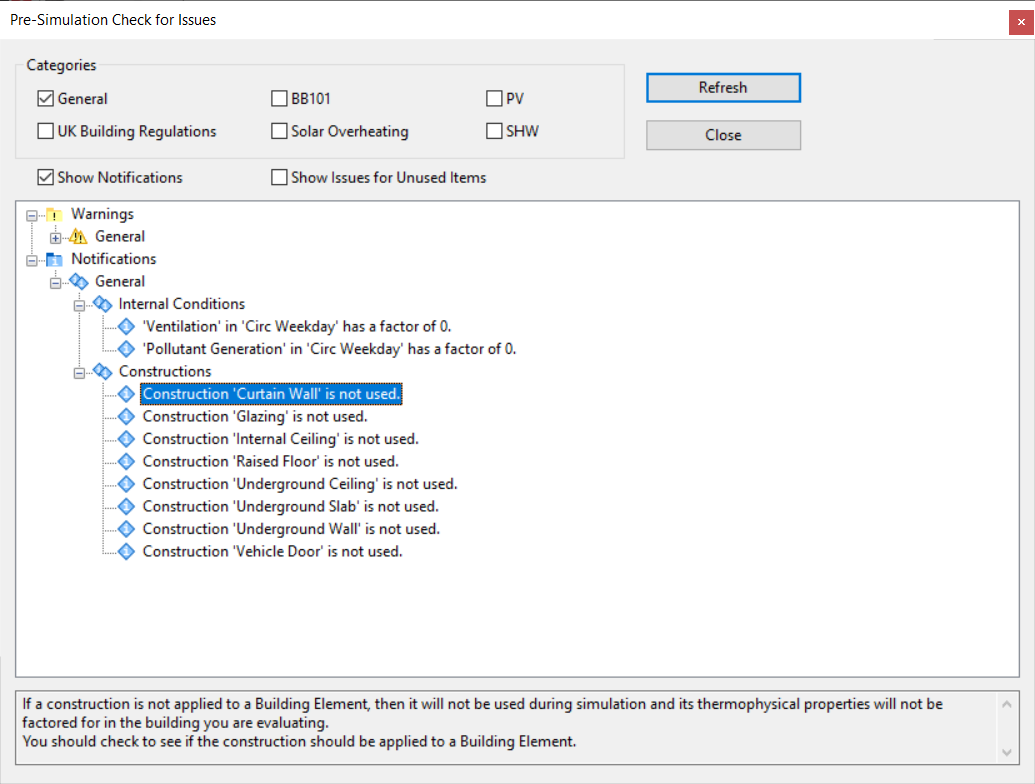Viewport: 1035px width, 784px height.
Task: Collapse the General node under Notifications
Action: [55, 283]
